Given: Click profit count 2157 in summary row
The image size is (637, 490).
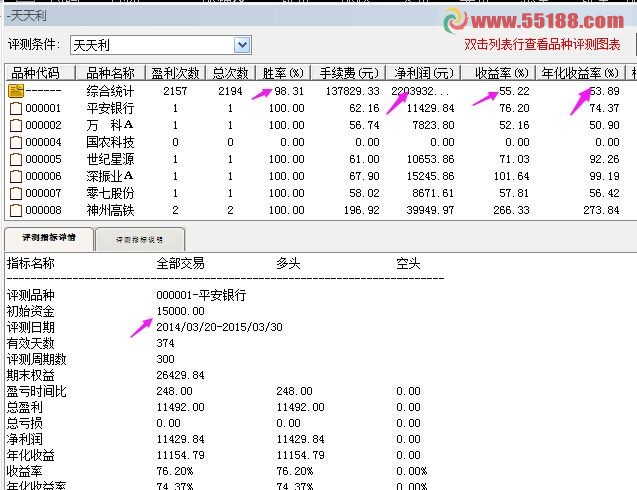Looking at the screenshot, I should pos(176,91).
